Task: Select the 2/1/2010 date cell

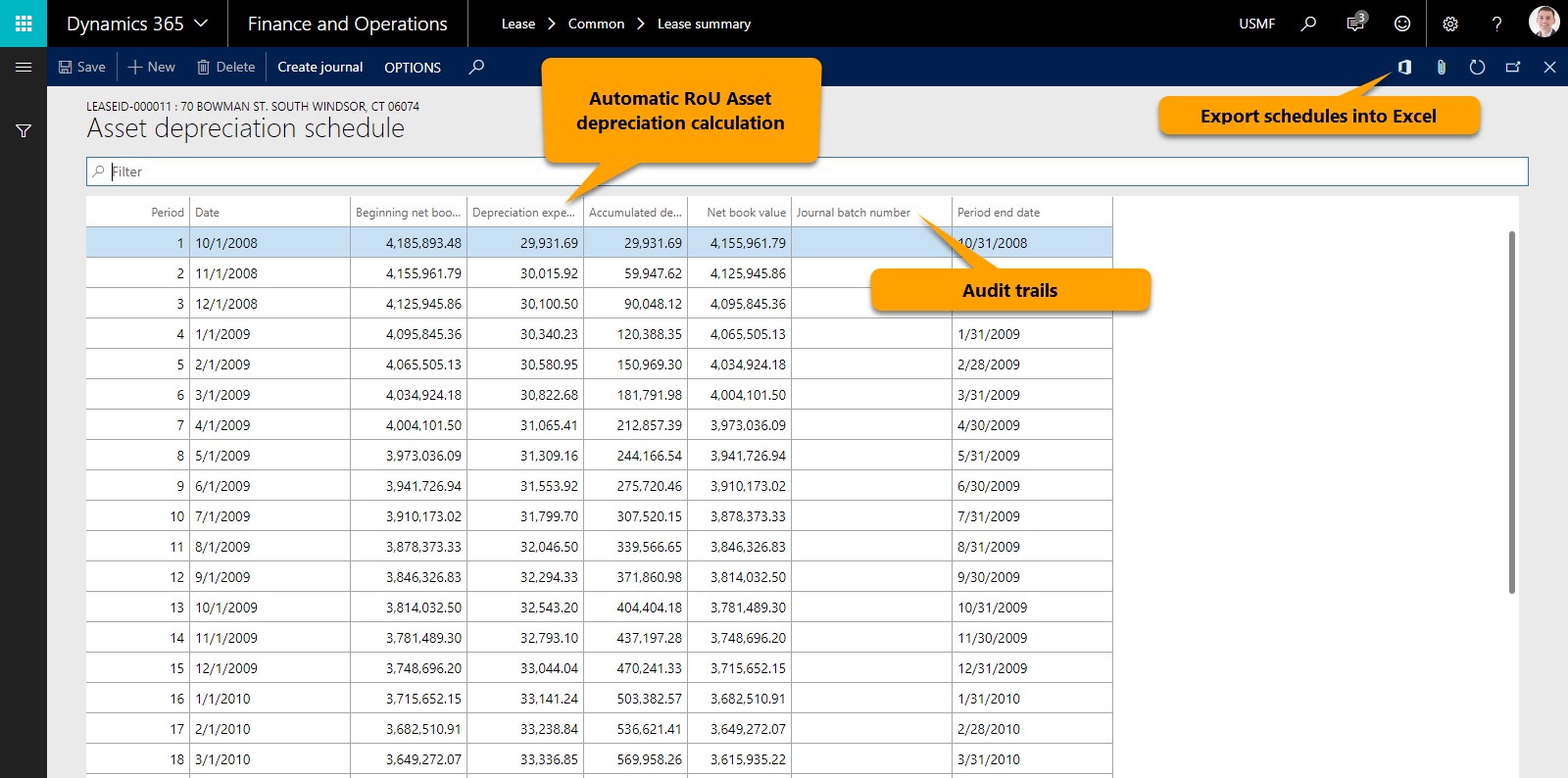Action: [x=269, y=729]
